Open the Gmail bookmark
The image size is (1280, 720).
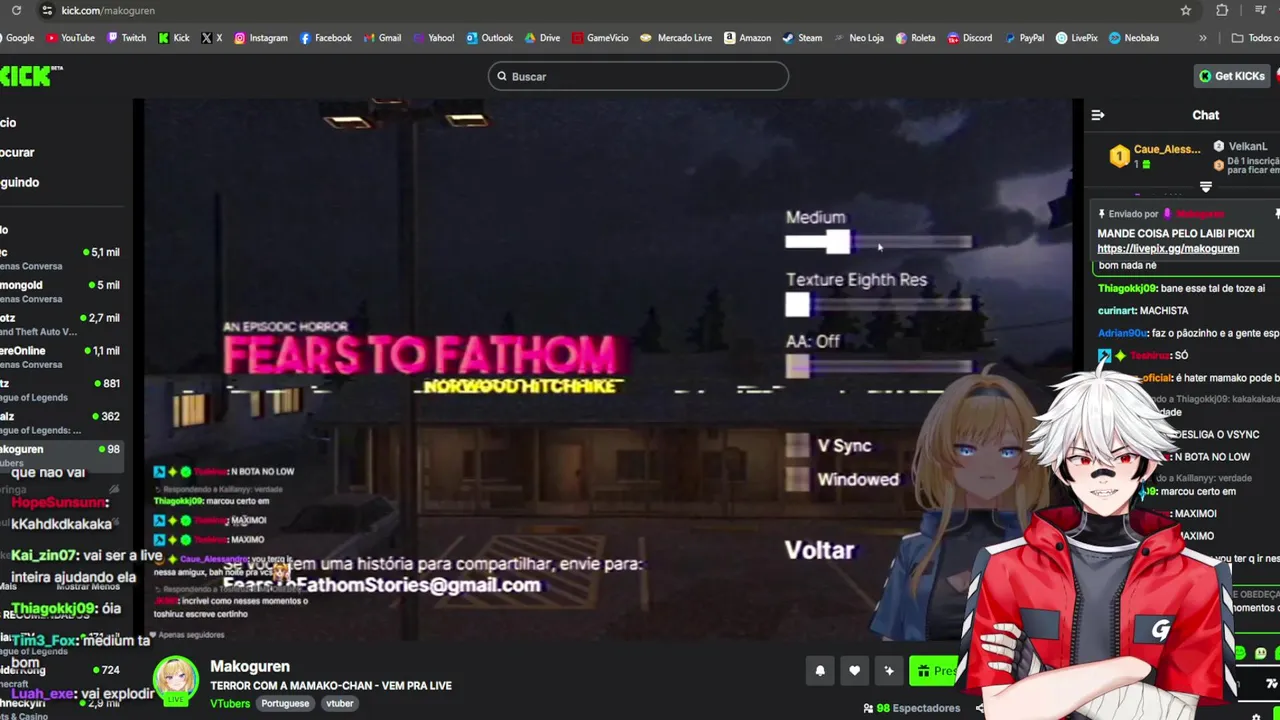pos(381,38)
